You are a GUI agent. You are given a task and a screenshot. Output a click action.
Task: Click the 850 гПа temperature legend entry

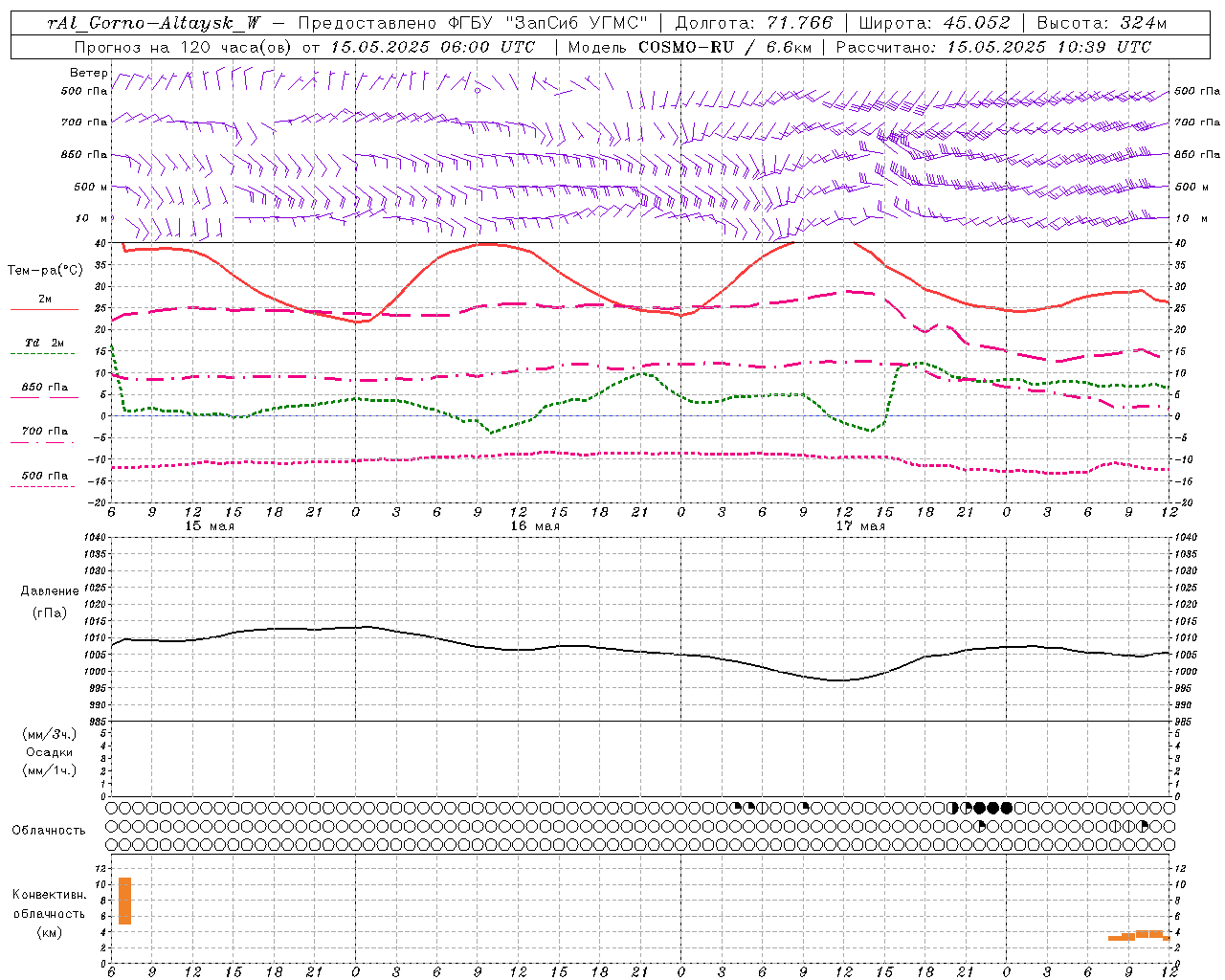point(44,388)
